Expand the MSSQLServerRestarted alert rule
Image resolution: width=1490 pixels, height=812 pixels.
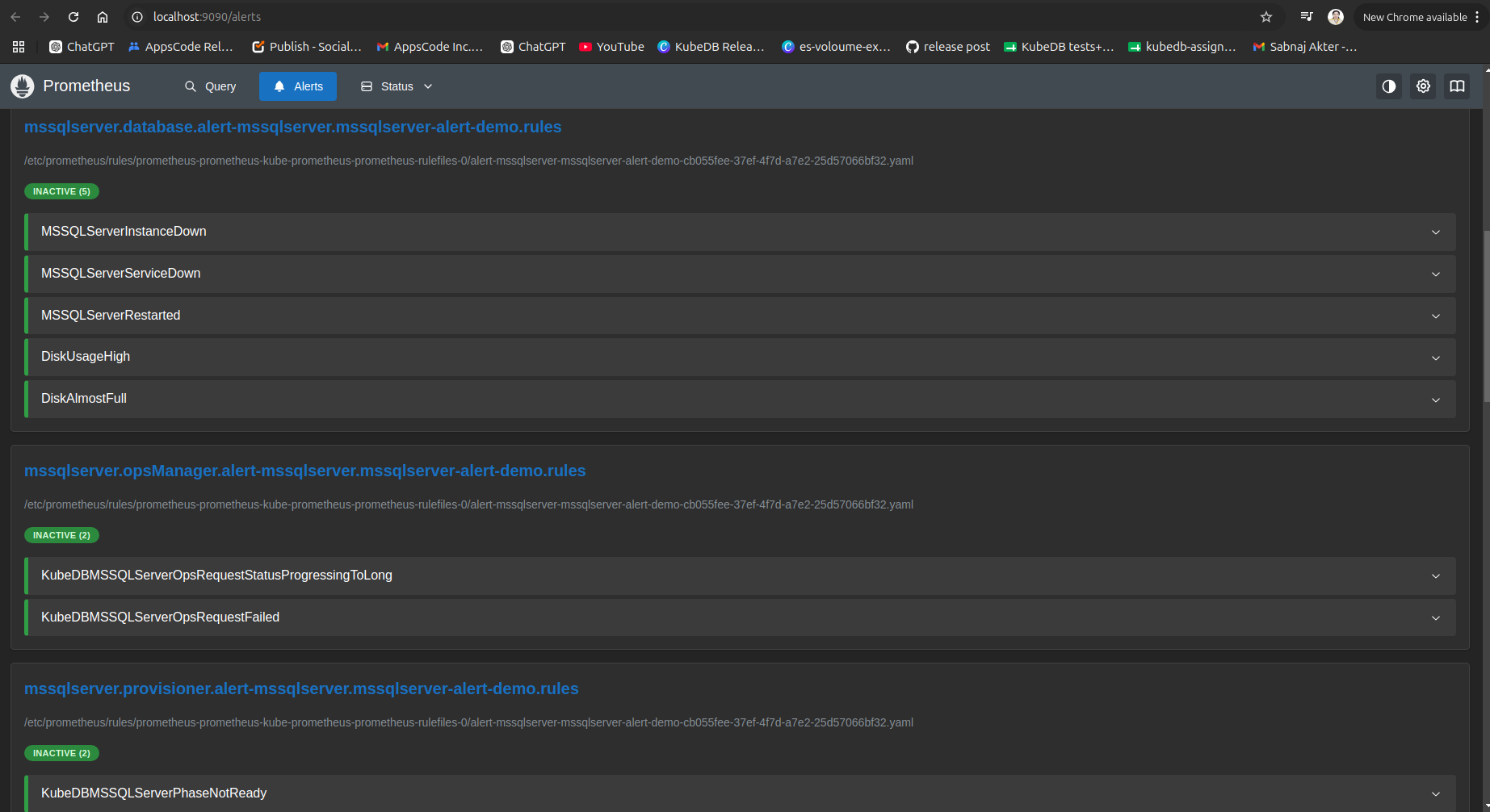pyautogui.click(x=741, y=316)
